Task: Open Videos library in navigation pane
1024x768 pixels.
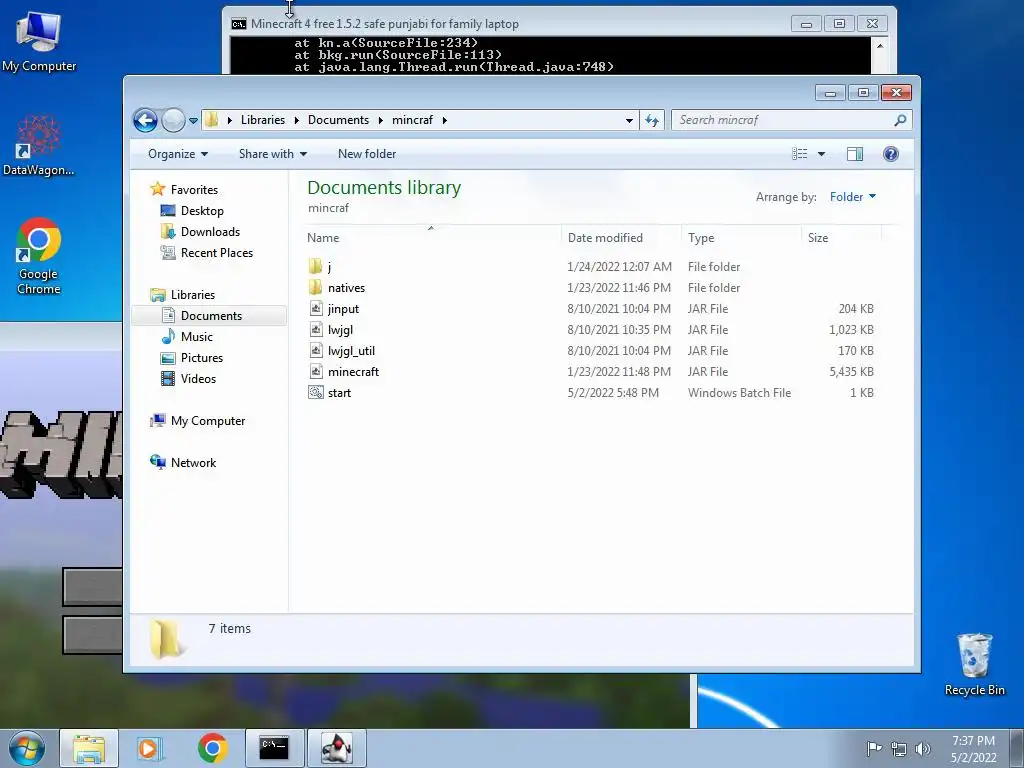Action: tap(198, 379)
